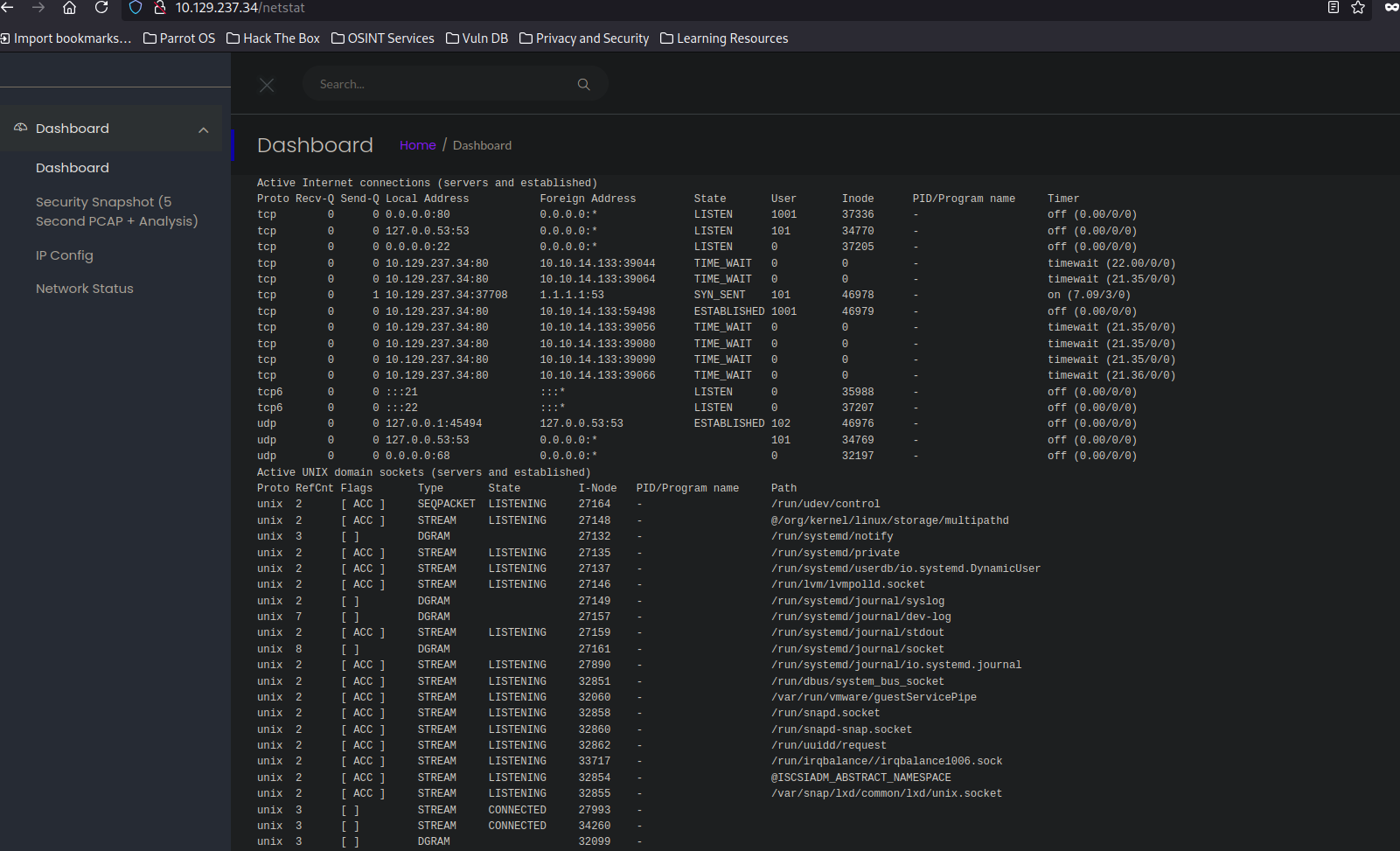Open the Hack The Box bookmark folder

coord(274,38)
